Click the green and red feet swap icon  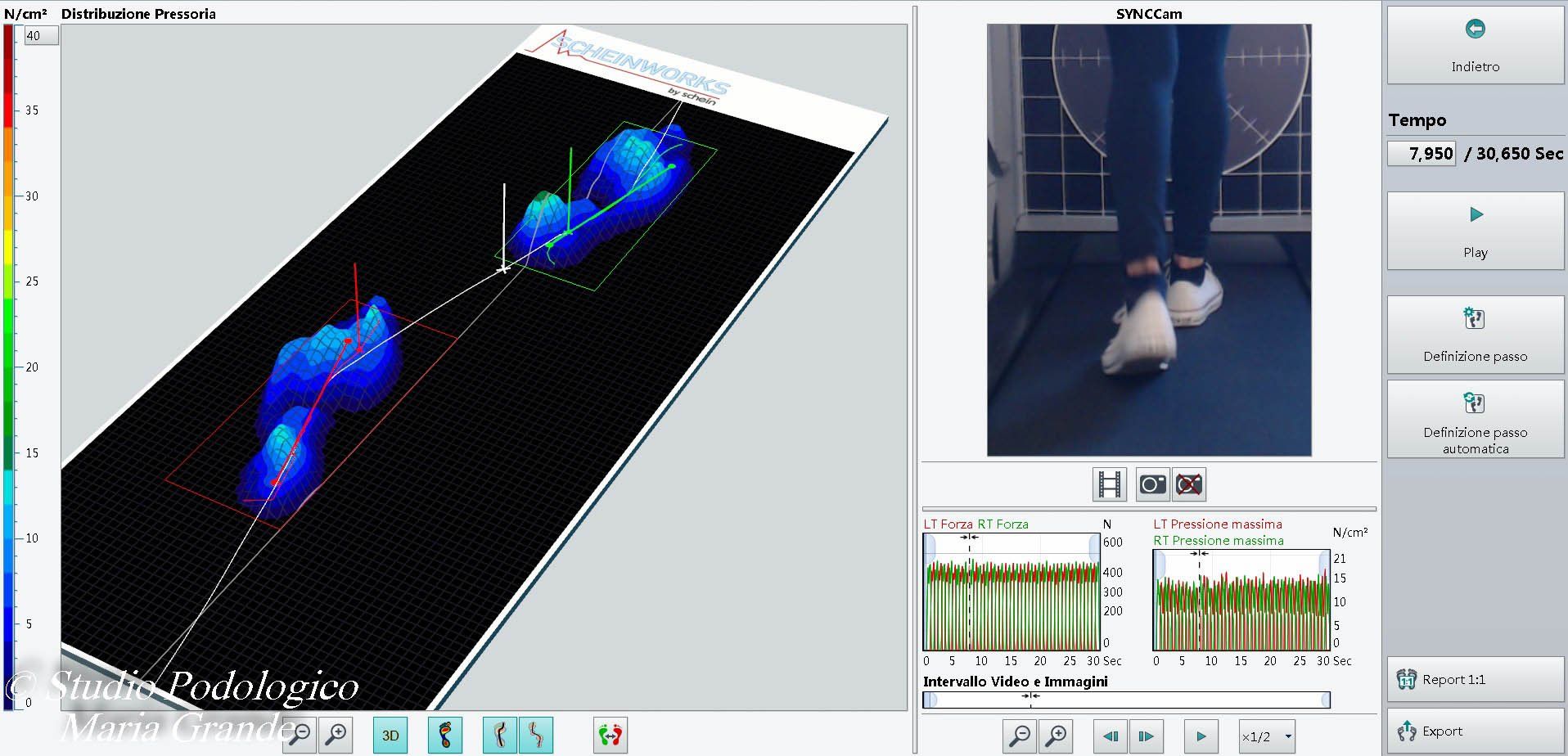610,736
